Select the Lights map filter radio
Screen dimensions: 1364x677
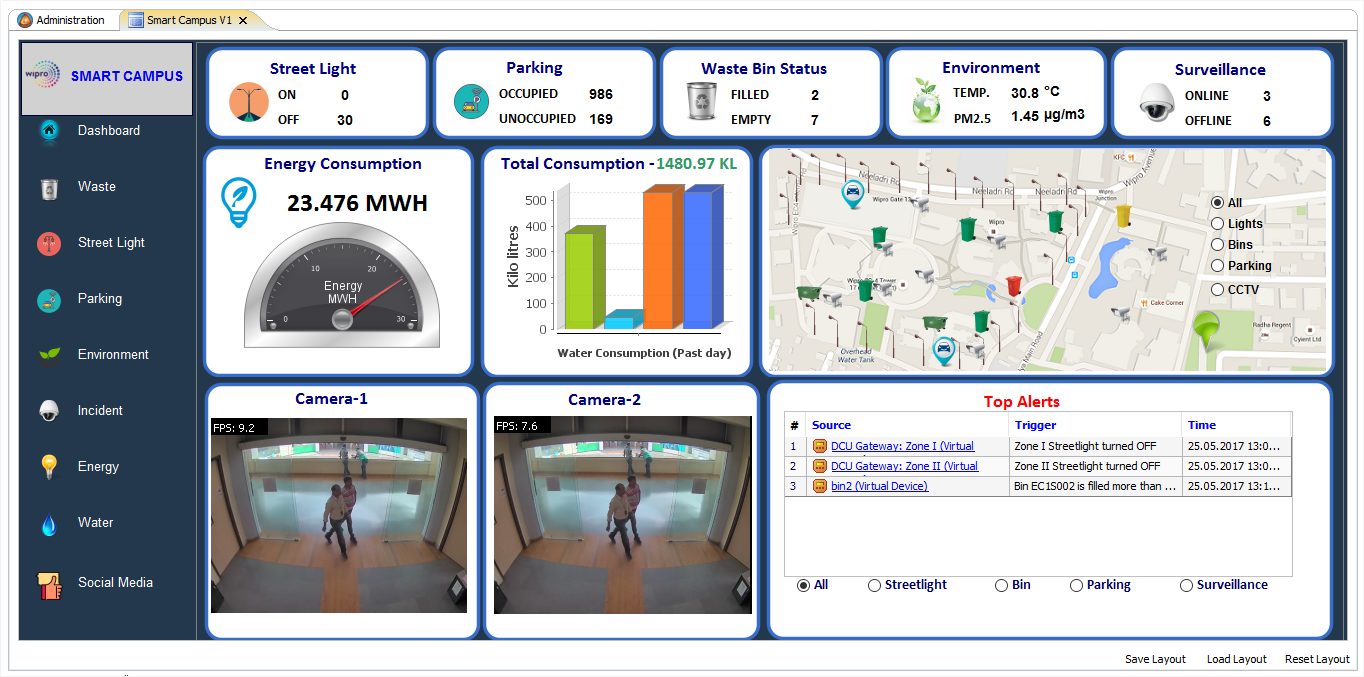(1217, 224)
